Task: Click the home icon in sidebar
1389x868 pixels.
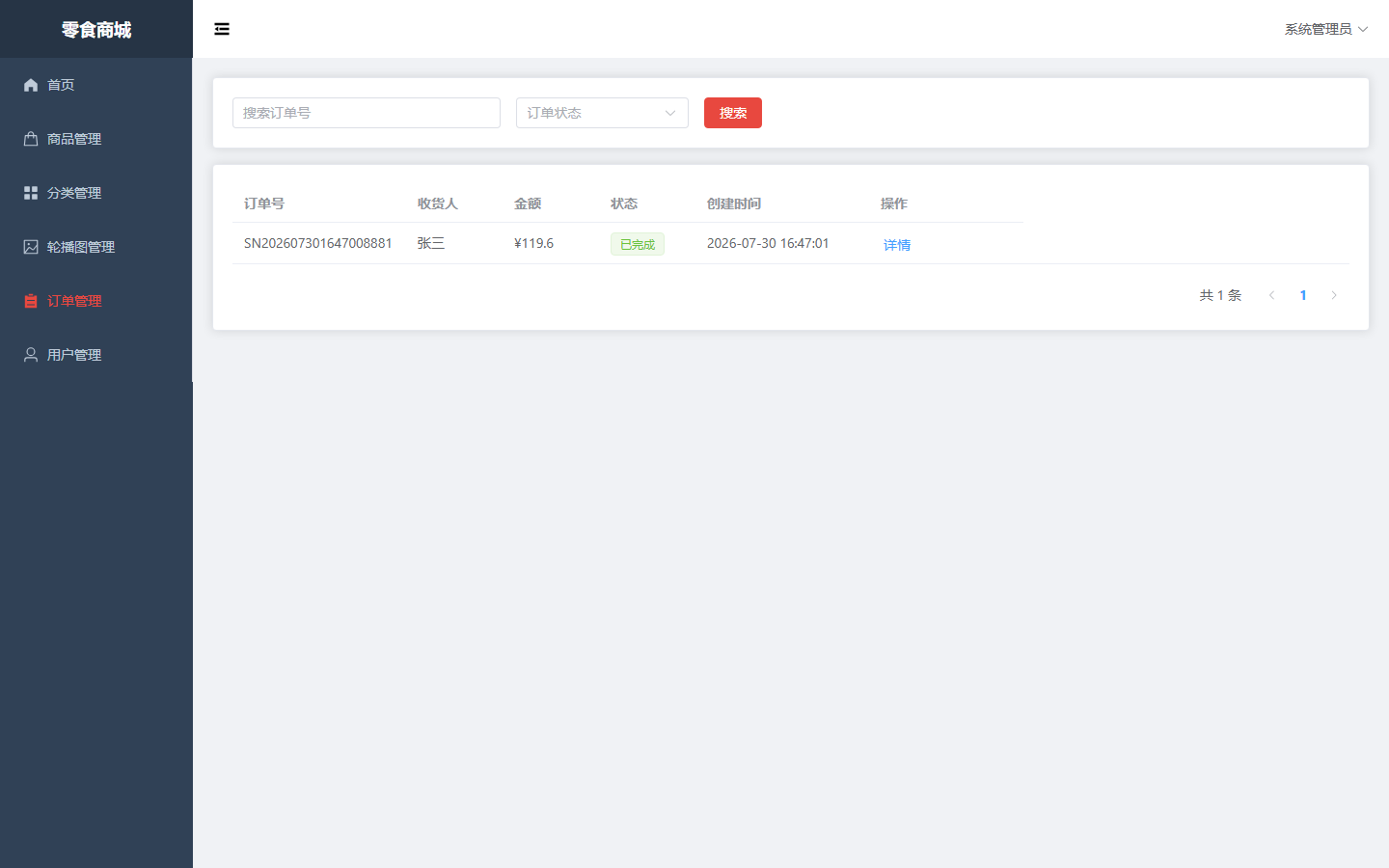Action: click(x=31, y=85)
